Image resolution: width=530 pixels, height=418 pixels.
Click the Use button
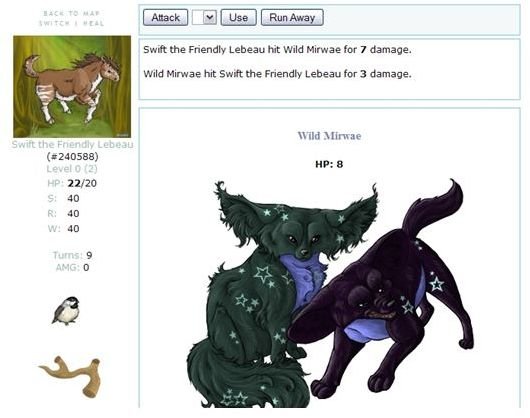pos(238,18)
